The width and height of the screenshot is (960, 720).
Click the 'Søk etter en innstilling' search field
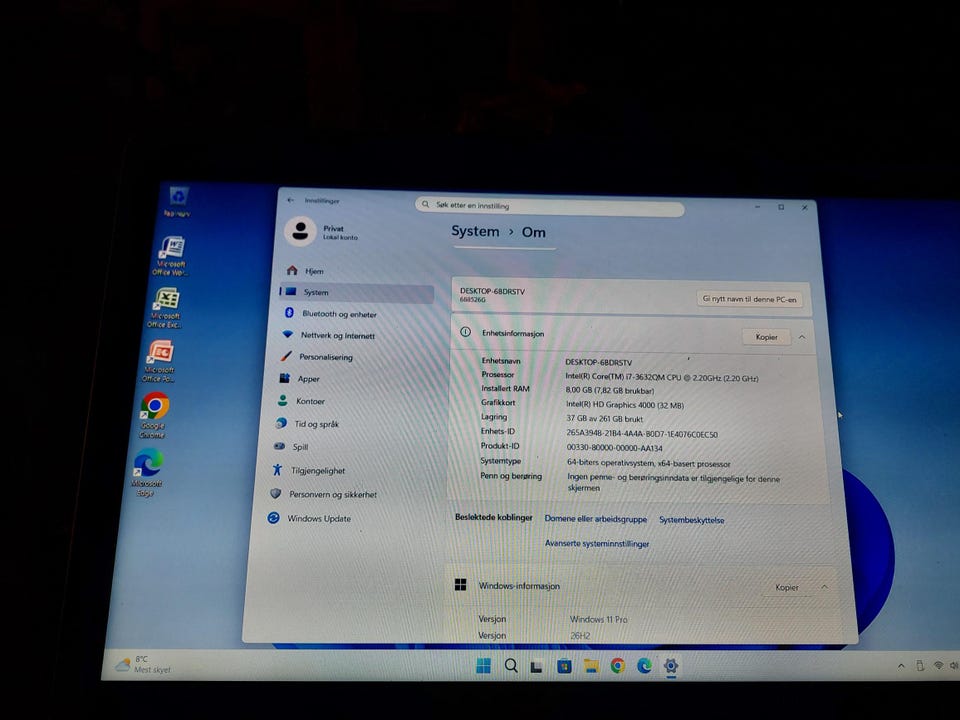click(549, 206)
